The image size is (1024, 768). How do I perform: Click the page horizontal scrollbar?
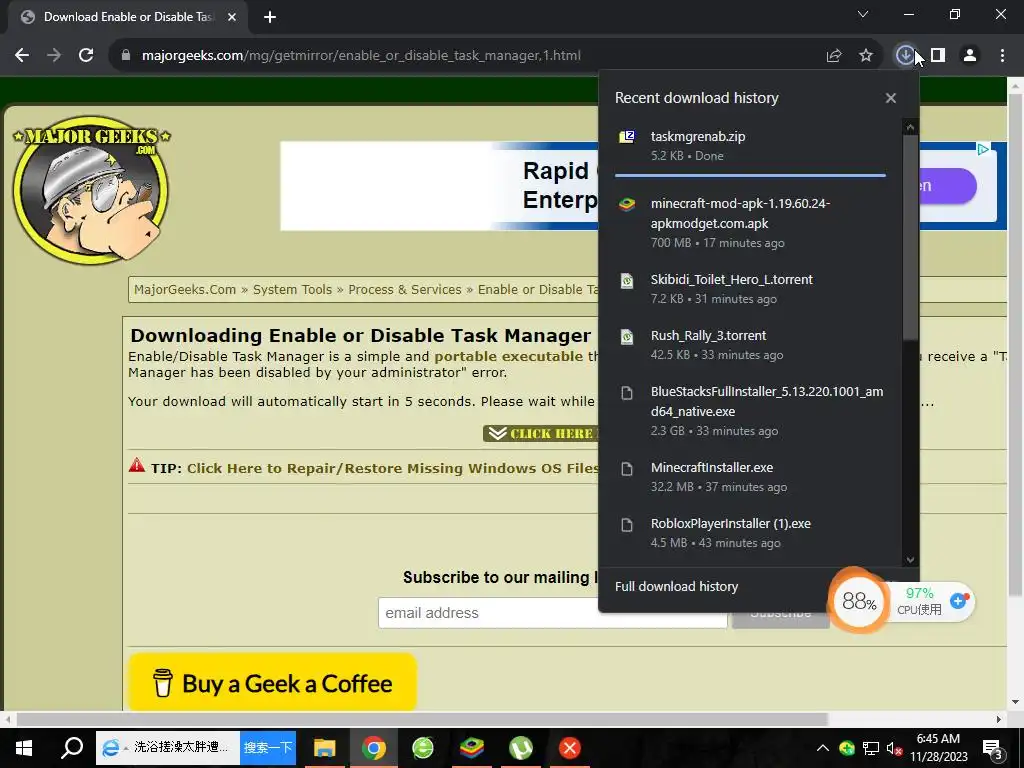pos(422,719)
